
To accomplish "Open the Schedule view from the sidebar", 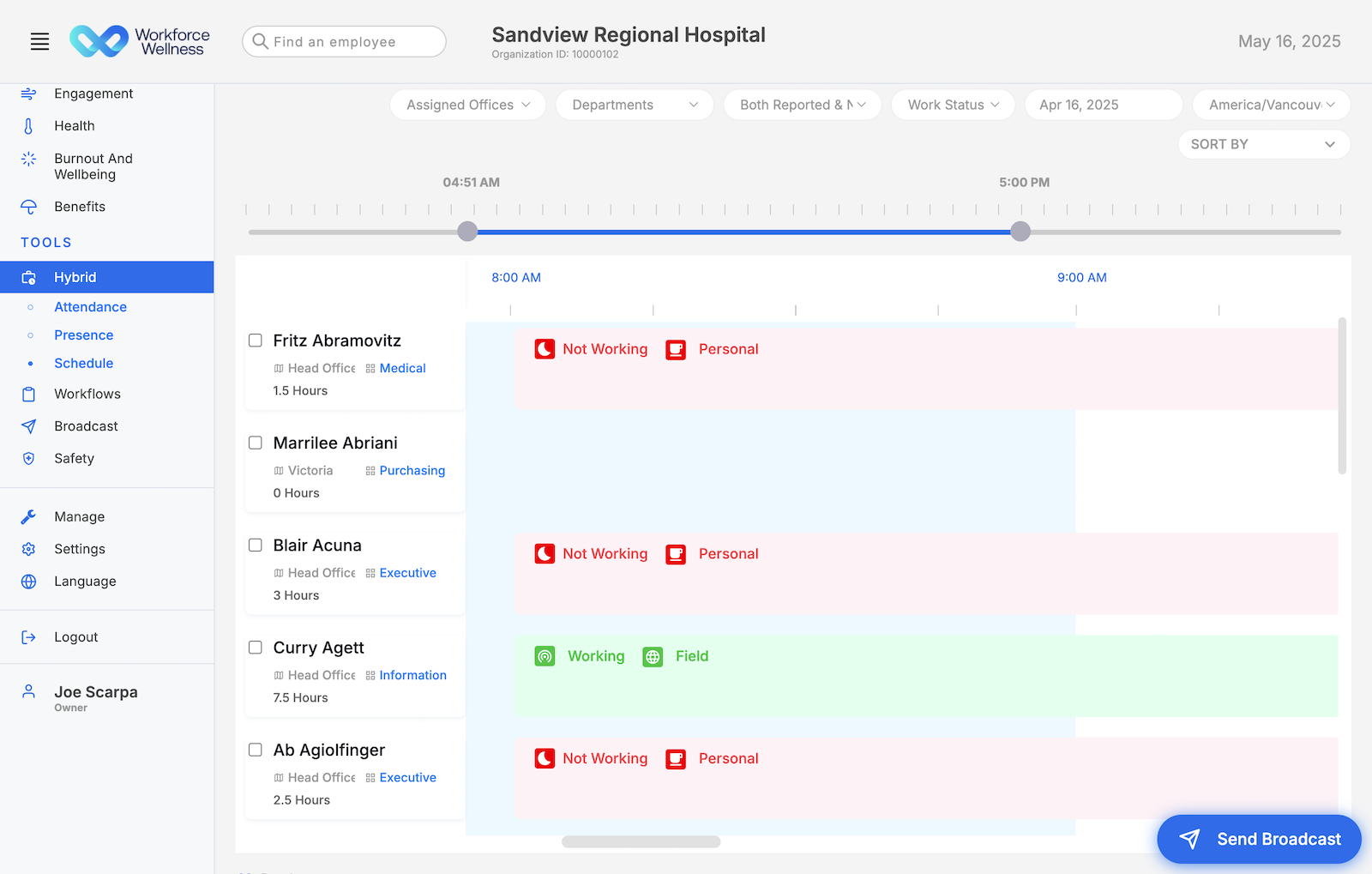I will (83, 363).
